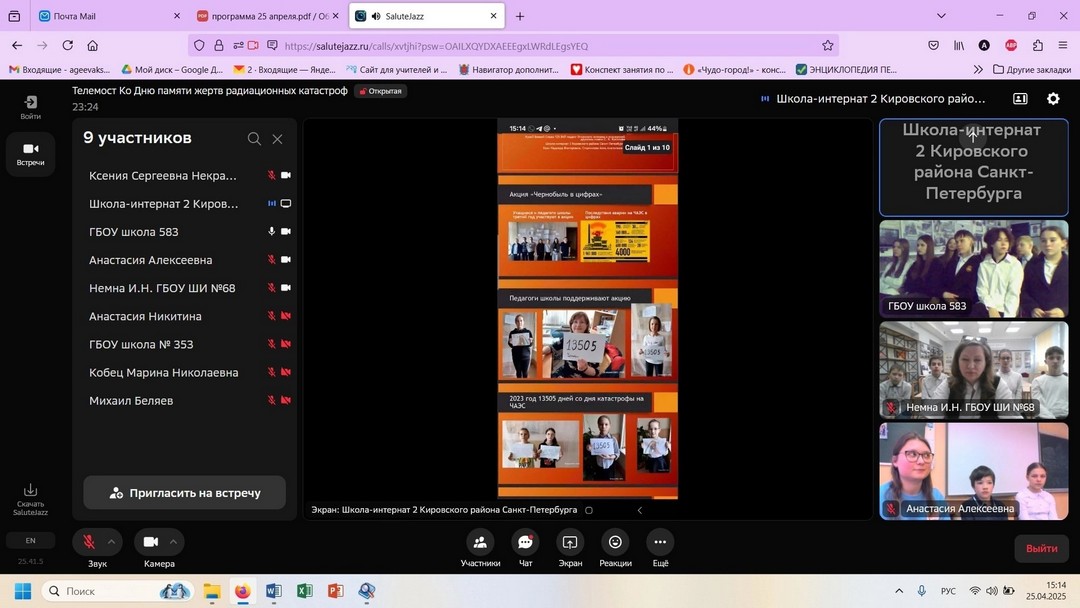Select participant Анастасия Никитина

pyautogui.click(x=187, y=316)
